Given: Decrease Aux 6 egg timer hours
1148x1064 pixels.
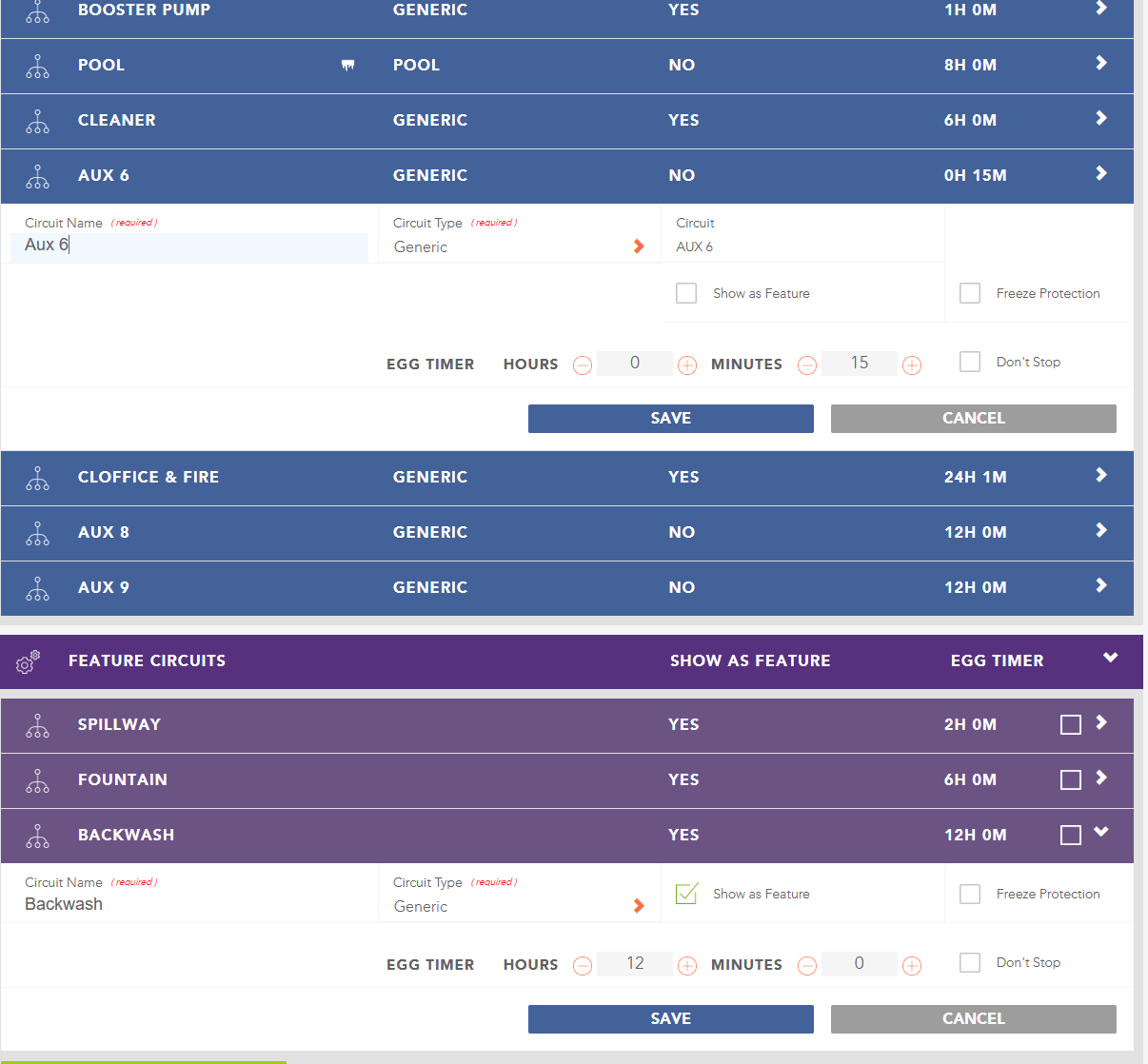Looking at the screenshot, I should click(583, 365).
